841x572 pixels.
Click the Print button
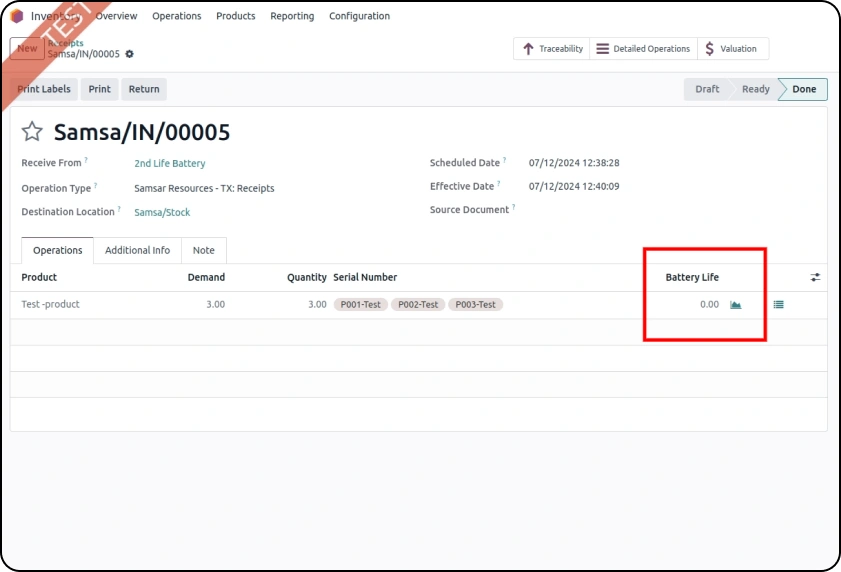(100, 89)
